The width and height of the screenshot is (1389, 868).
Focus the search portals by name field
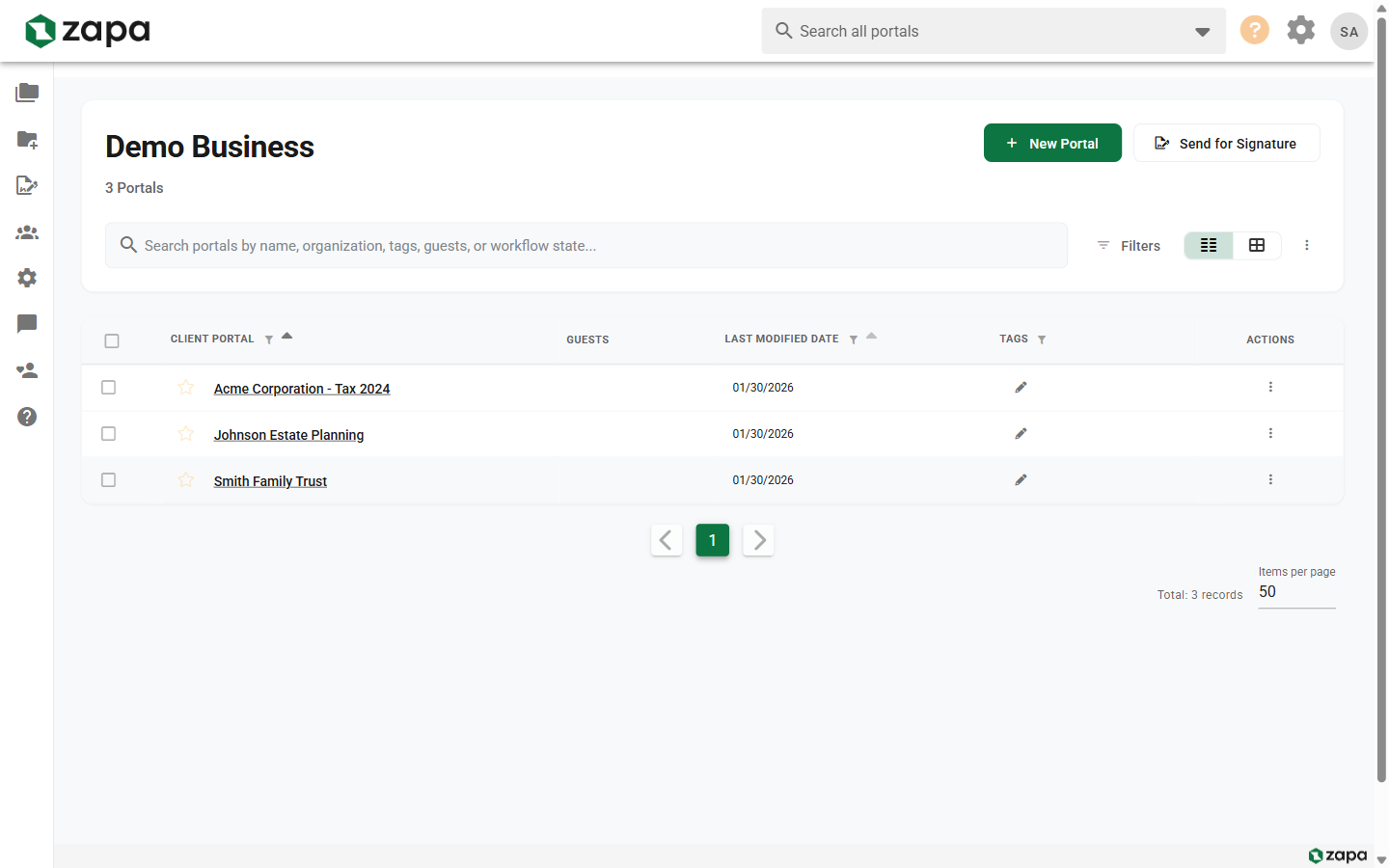pyautogui.click(x=586, y=245)
